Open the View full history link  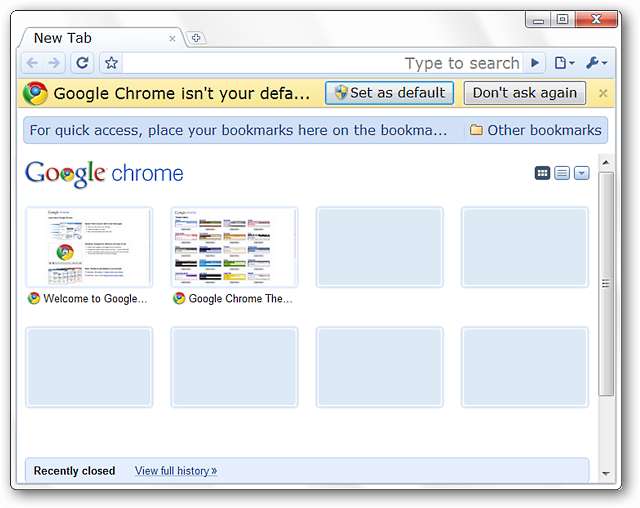[x=176, y=471]
